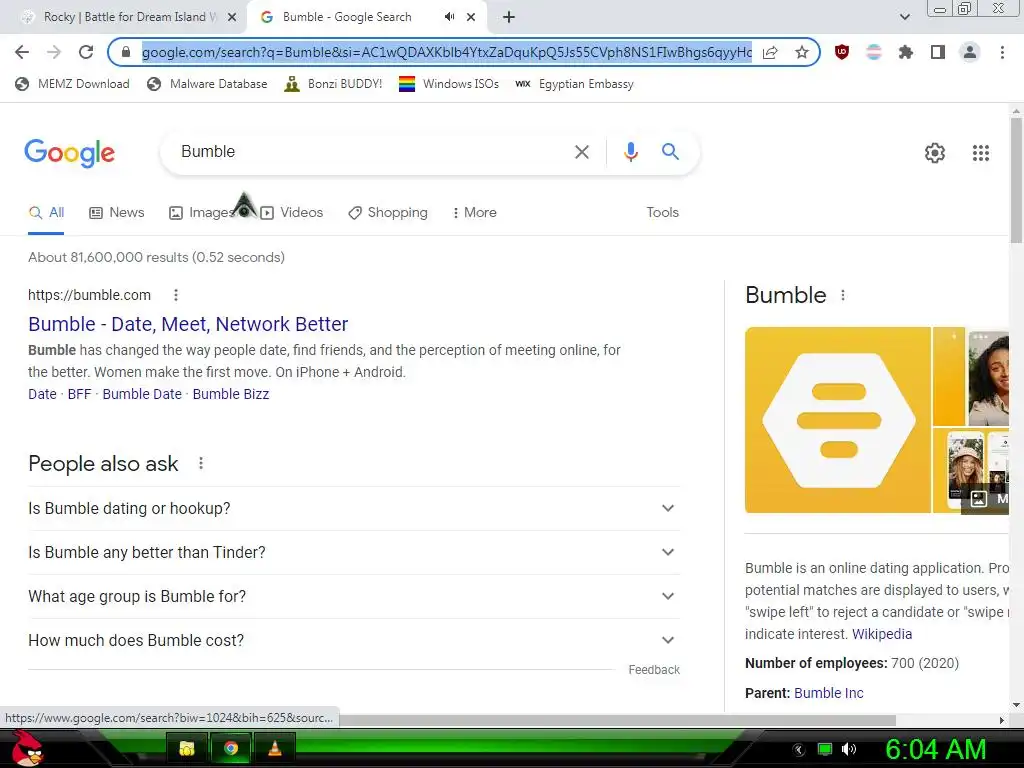Open the Extensions puzzle piece menu
The width and height of the screenshot is (1024, 768).
click(906, 52)
